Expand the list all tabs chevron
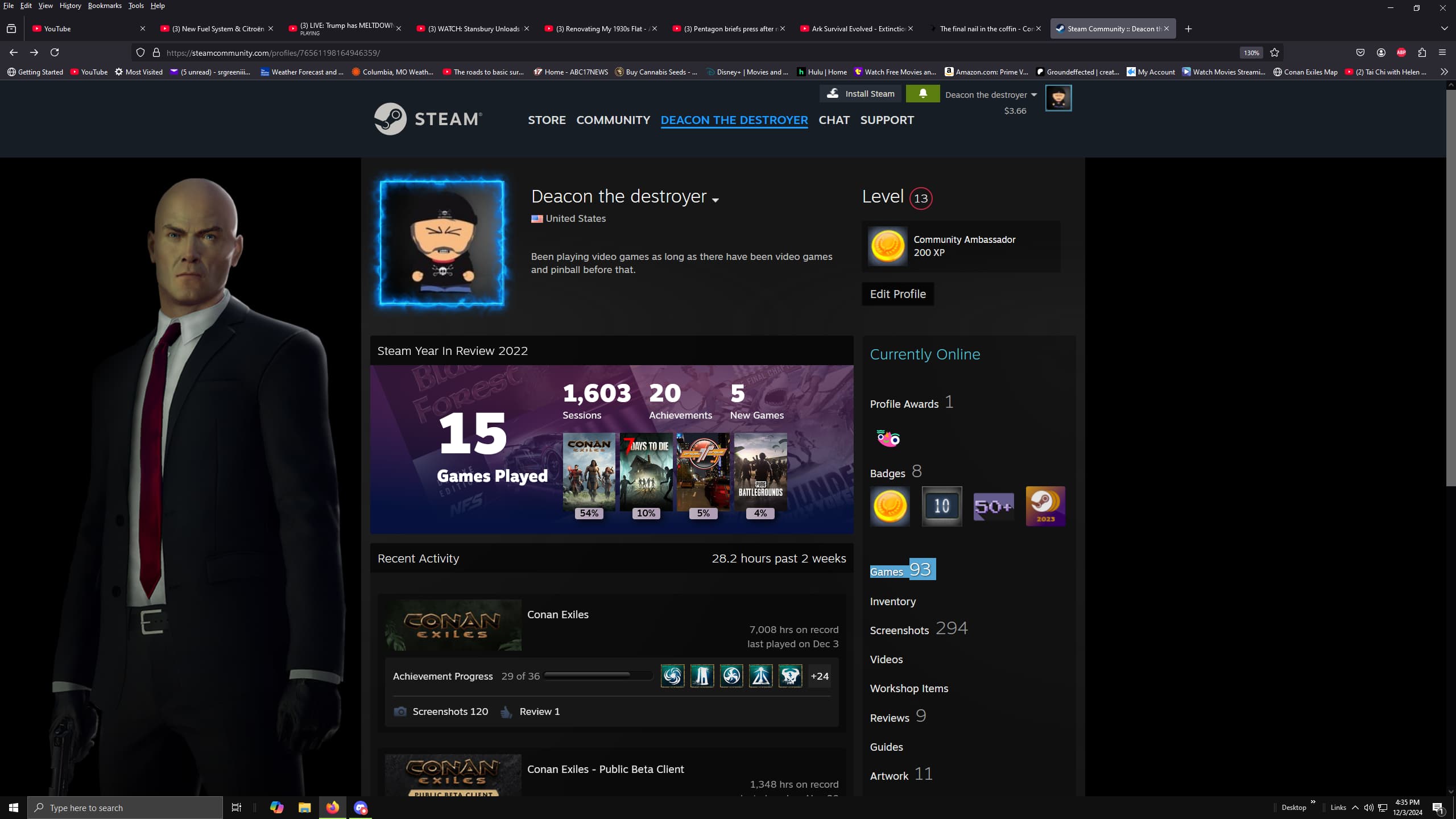 [x=1444, y=28]
